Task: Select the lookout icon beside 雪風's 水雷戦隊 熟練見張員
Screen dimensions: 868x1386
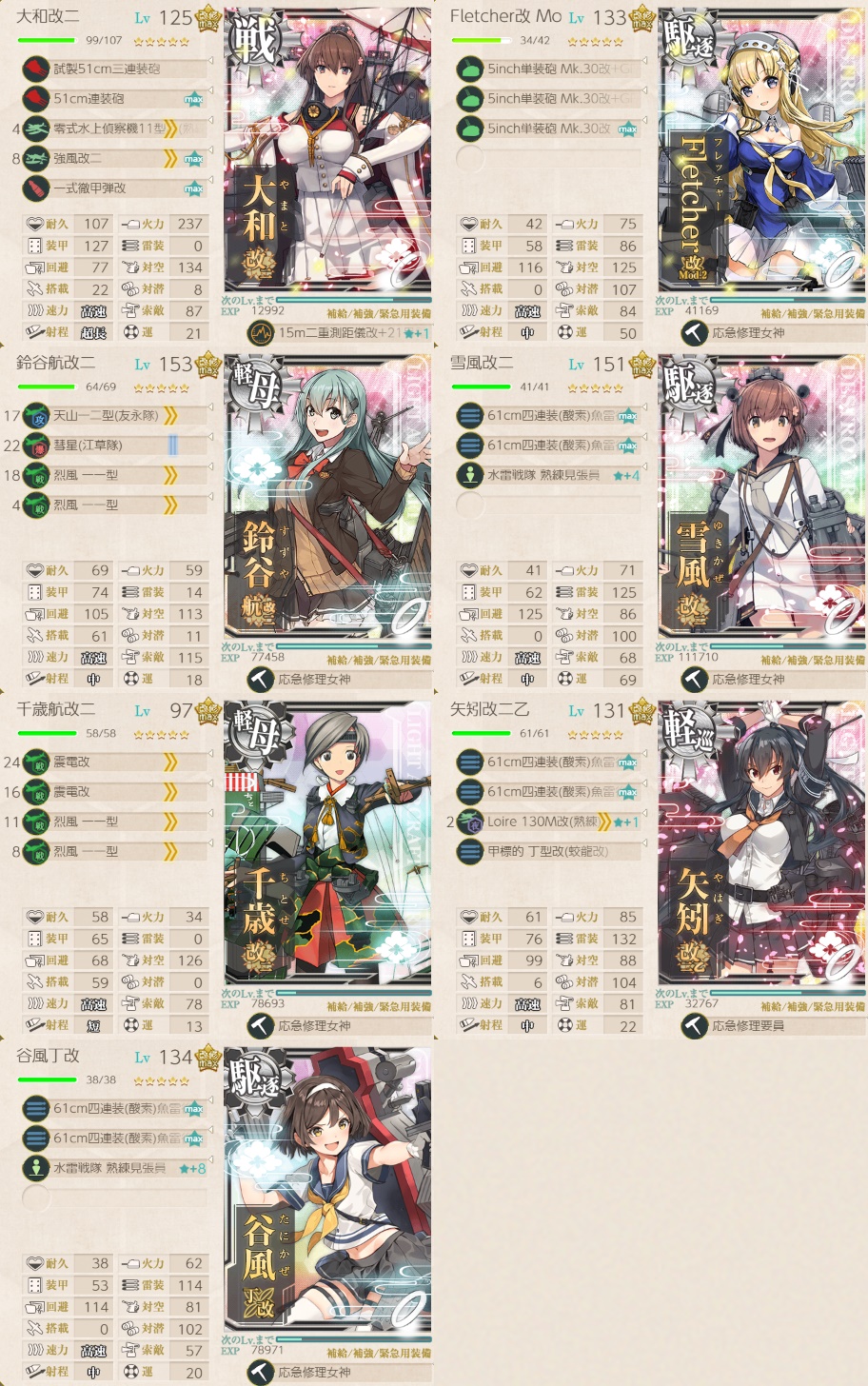Action: coord(470,475)
